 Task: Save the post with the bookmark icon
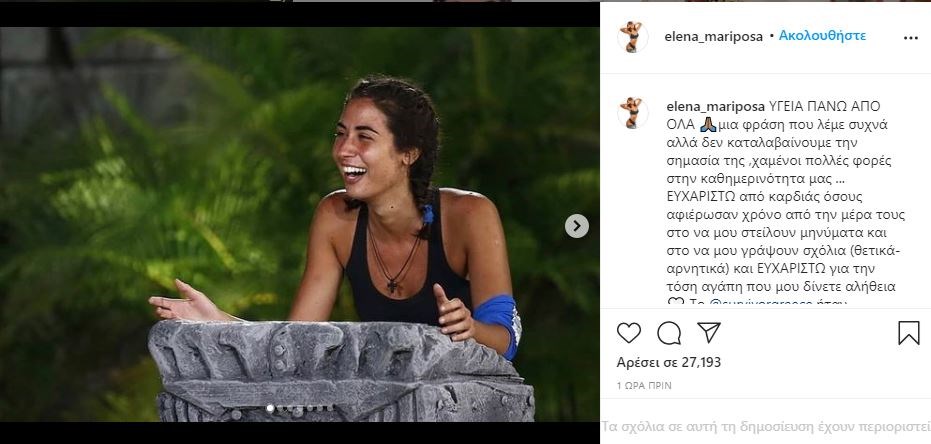(908, 333)
